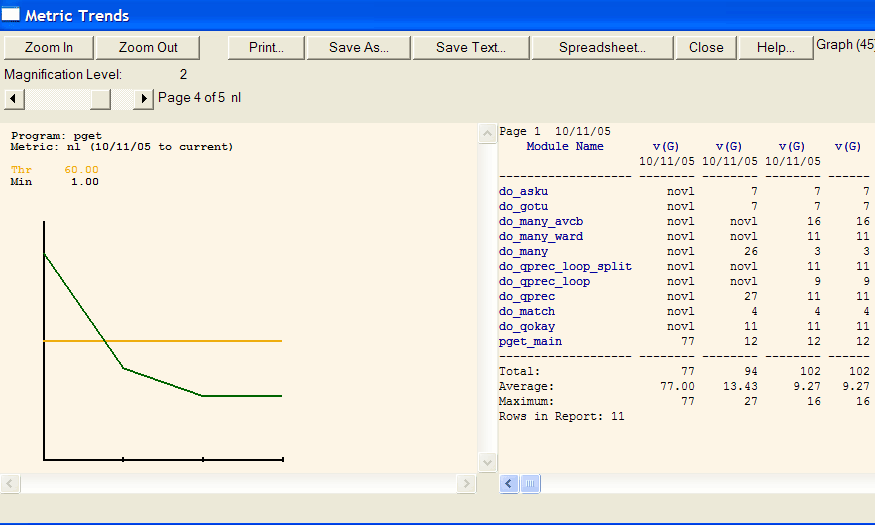Select module do_many_avcb
The image size is (875, 525).
541,221
